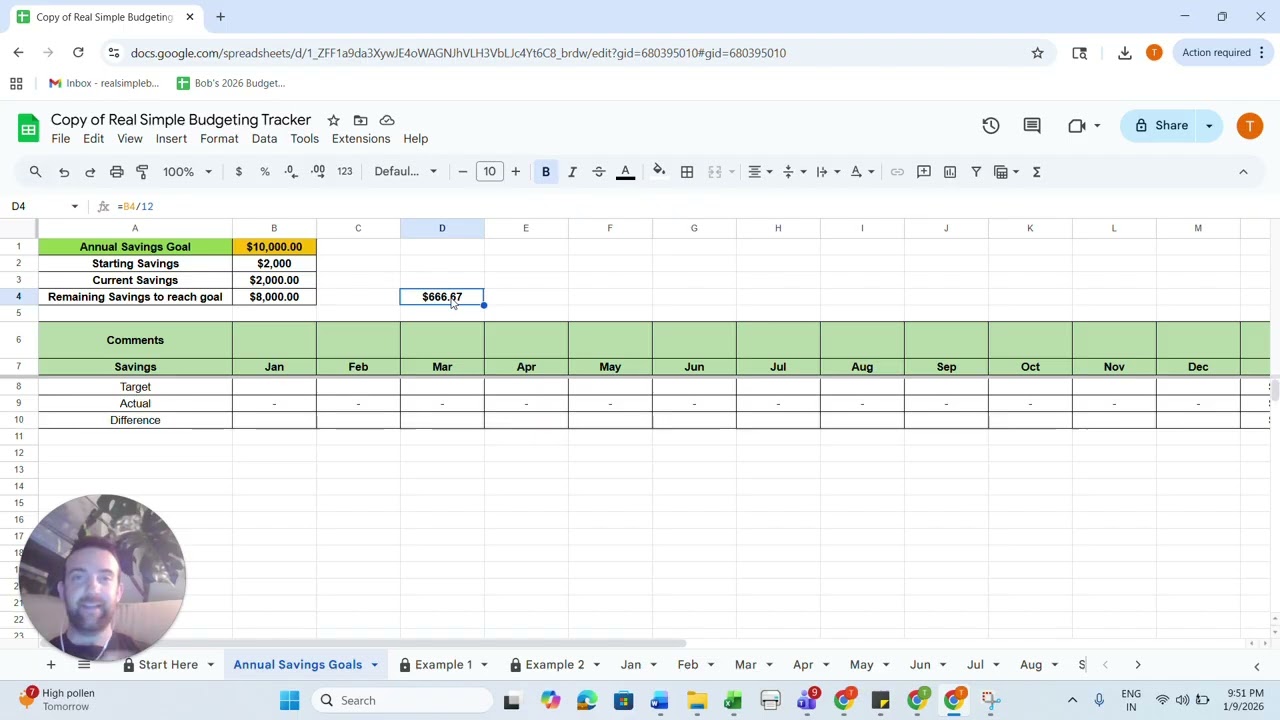This screenshot has height=720, width=1280.
Task: Click the font size field
Action: point(489,172)
